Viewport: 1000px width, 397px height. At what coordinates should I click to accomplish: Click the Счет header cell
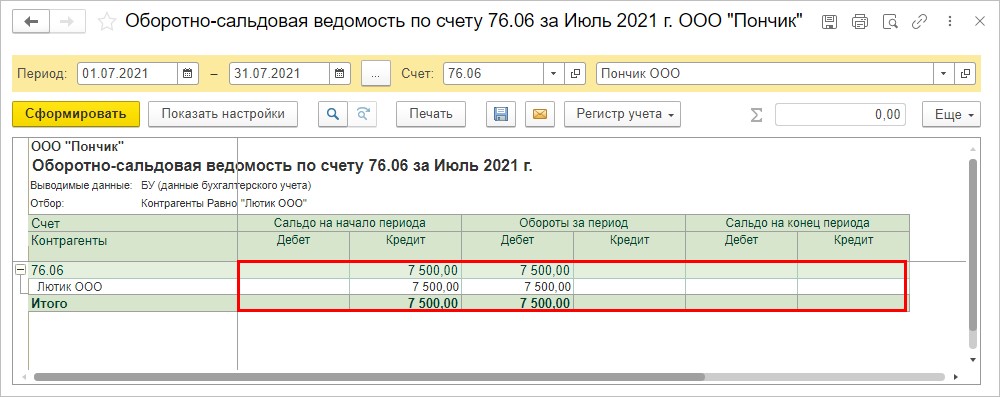click(x=133, y=223)
